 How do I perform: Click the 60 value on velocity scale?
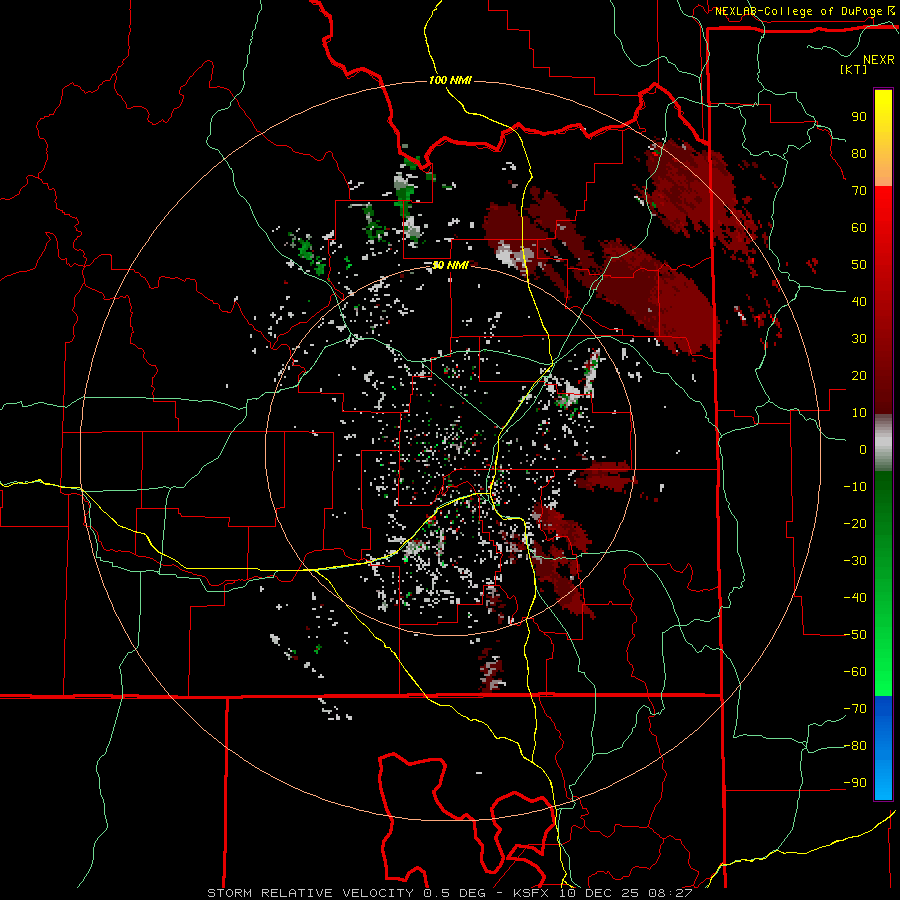(x=859, y=227)
